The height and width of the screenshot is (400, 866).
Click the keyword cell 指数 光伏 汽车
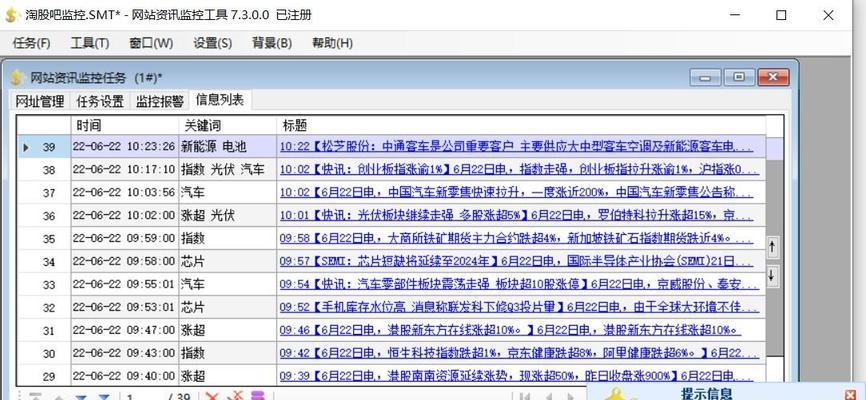228,170
